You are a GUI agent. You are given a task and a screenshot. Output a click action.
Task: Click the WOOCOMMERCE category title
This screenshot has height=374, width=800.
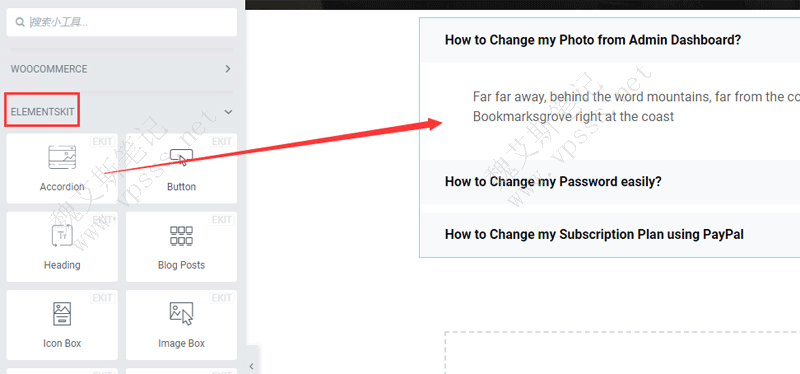pyautogui.click(x=49, y=69)
